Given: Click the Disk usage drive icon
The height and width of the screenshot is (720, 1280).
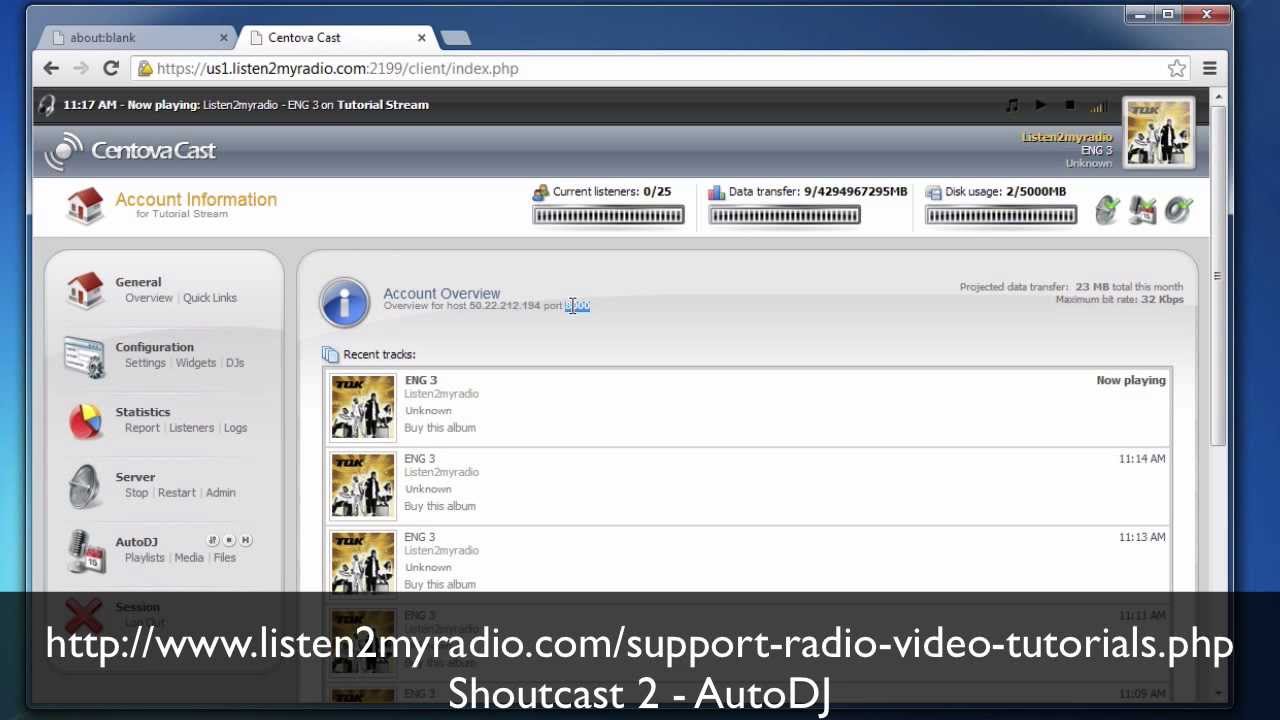Looking at the screenshot, I should pyautogui.click(x=933, y=192).
